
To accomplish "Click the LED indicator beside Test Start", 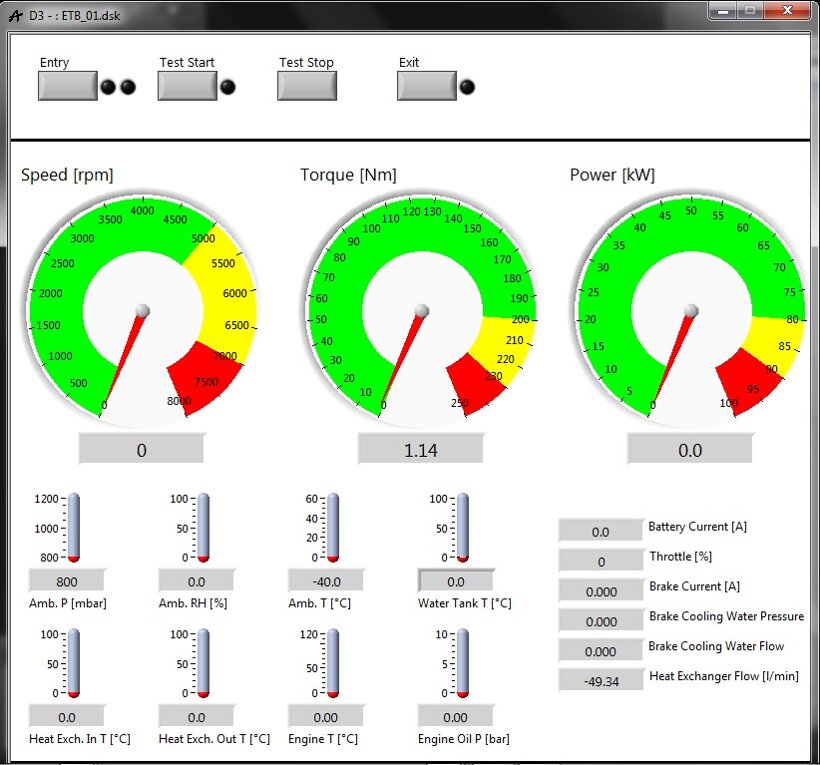I will (228, 87).
